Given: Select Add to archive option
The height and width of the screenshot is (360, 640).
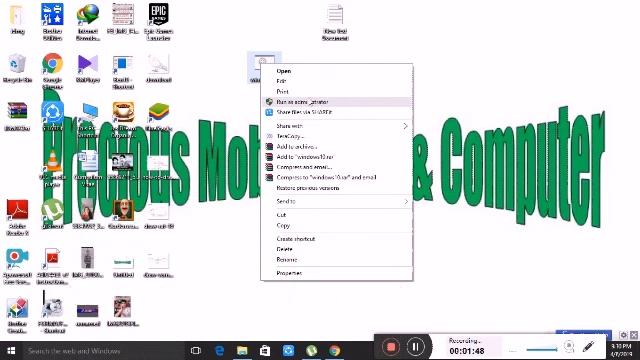Looking at the screenshot, I should click(x=336, y=147).
